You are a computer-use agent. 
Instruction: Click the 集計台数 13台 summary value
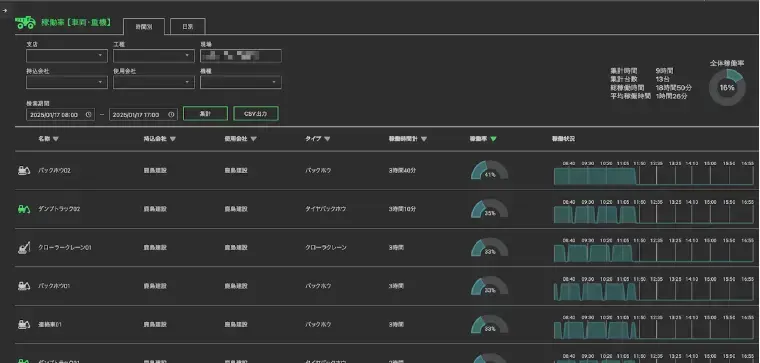[662, 79]
